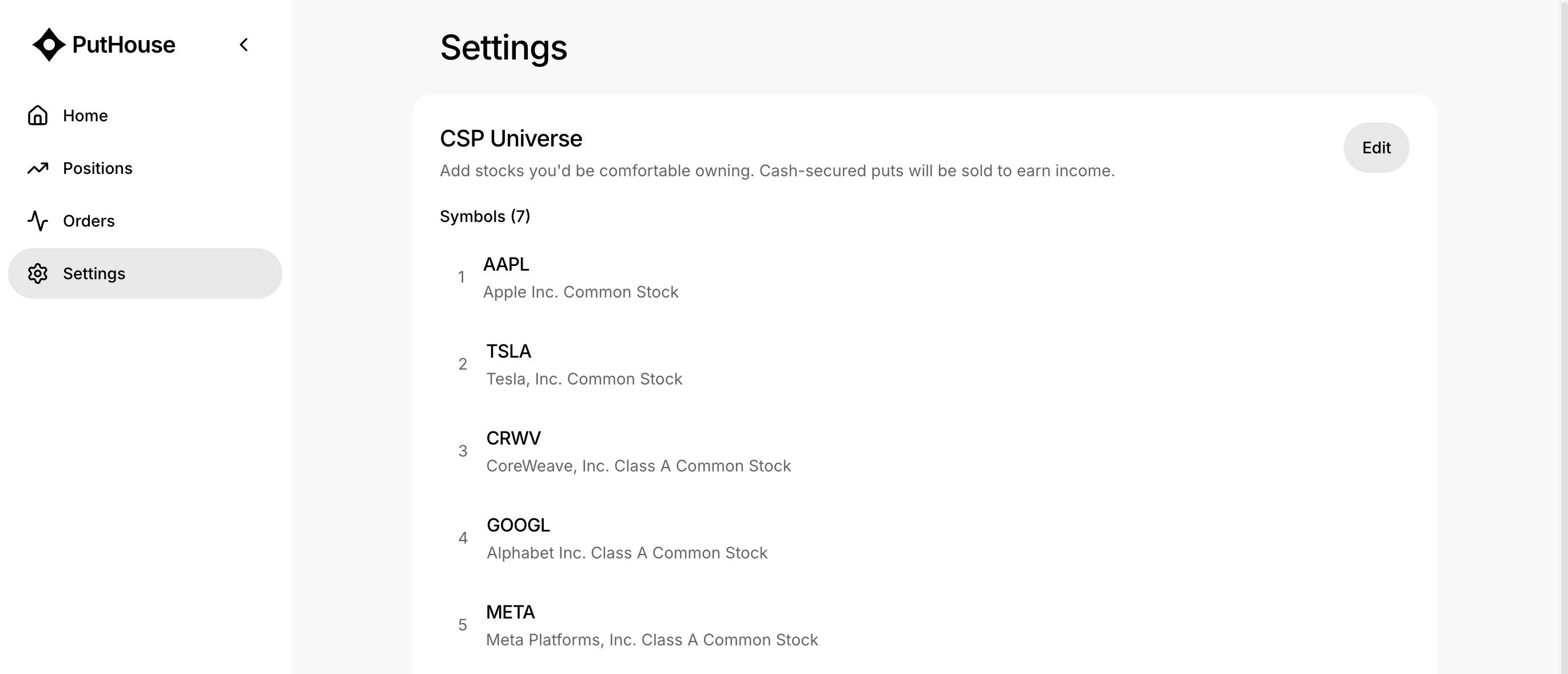Select the META Platforms row
1568x674 pixels.
pyautogui.click(x=924, y=625)
